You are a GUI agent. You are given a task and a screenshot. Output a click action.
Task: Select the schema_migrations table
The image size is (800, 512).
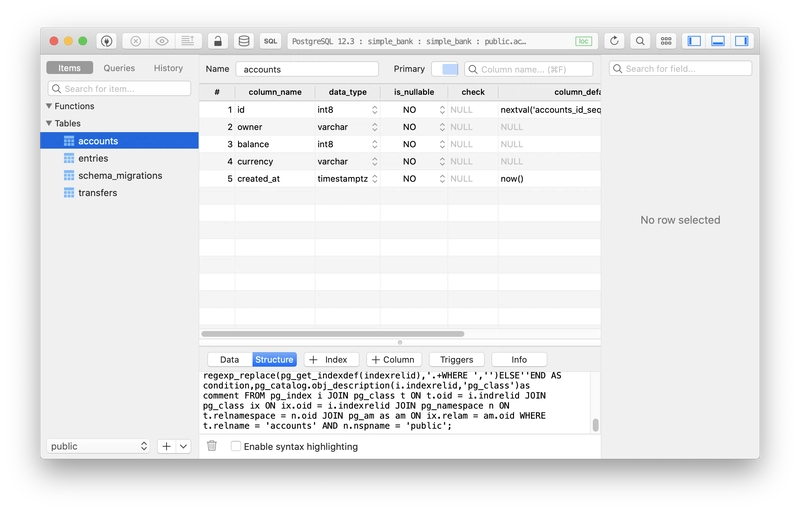(x=119, y=175)
